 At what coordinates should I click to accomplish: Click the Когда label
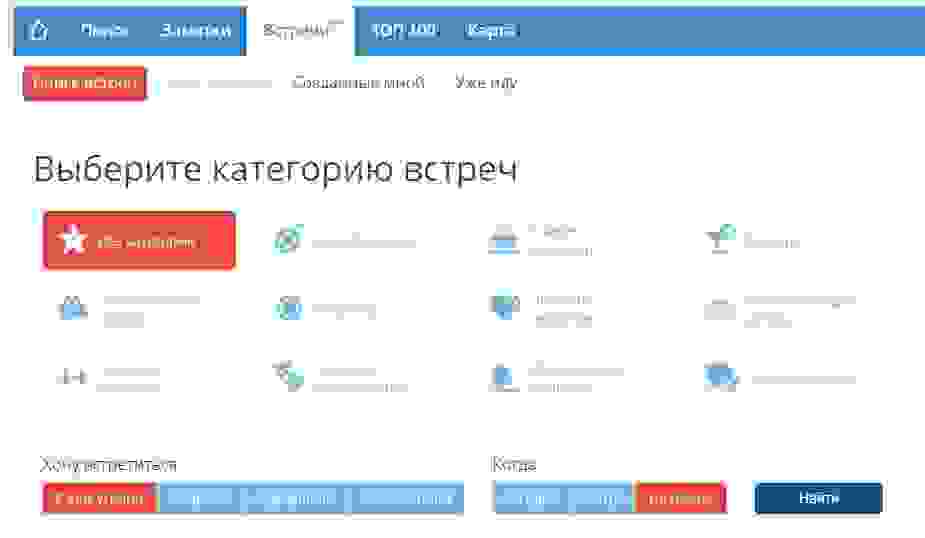(x=513, y=465)
